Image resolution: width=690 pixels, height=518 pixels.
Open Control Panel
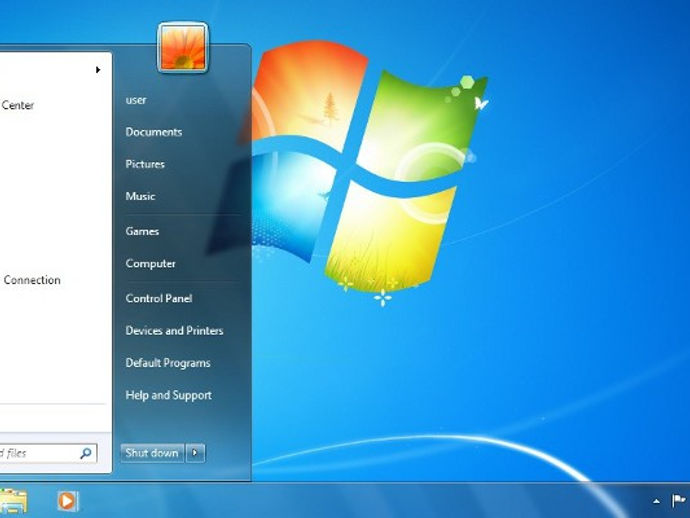click(x=158, y=298)
